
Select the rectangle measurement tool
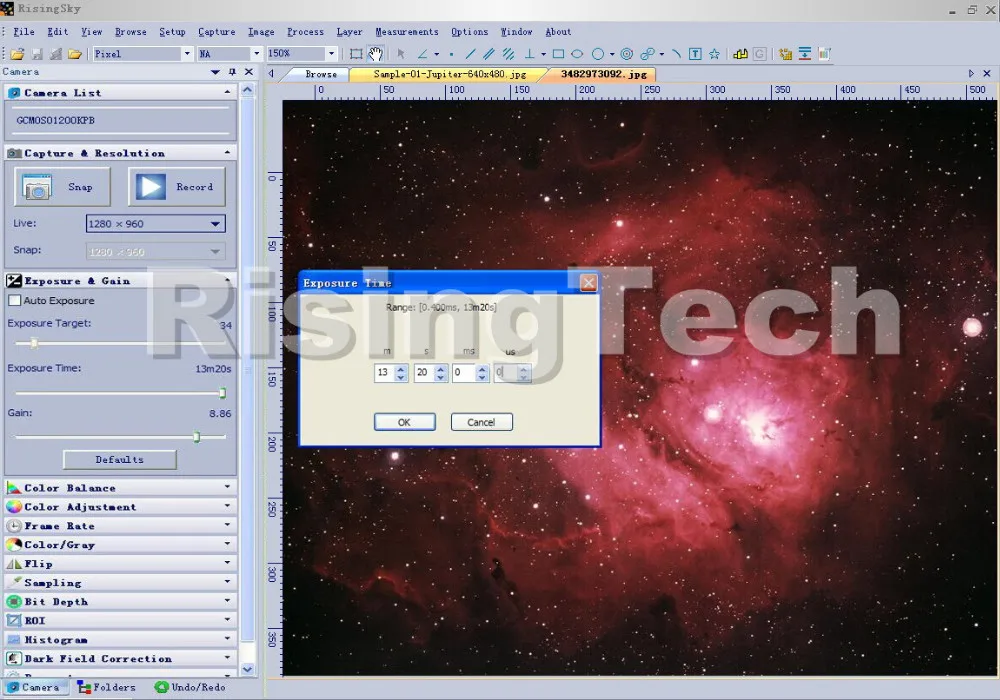point(559,54)
